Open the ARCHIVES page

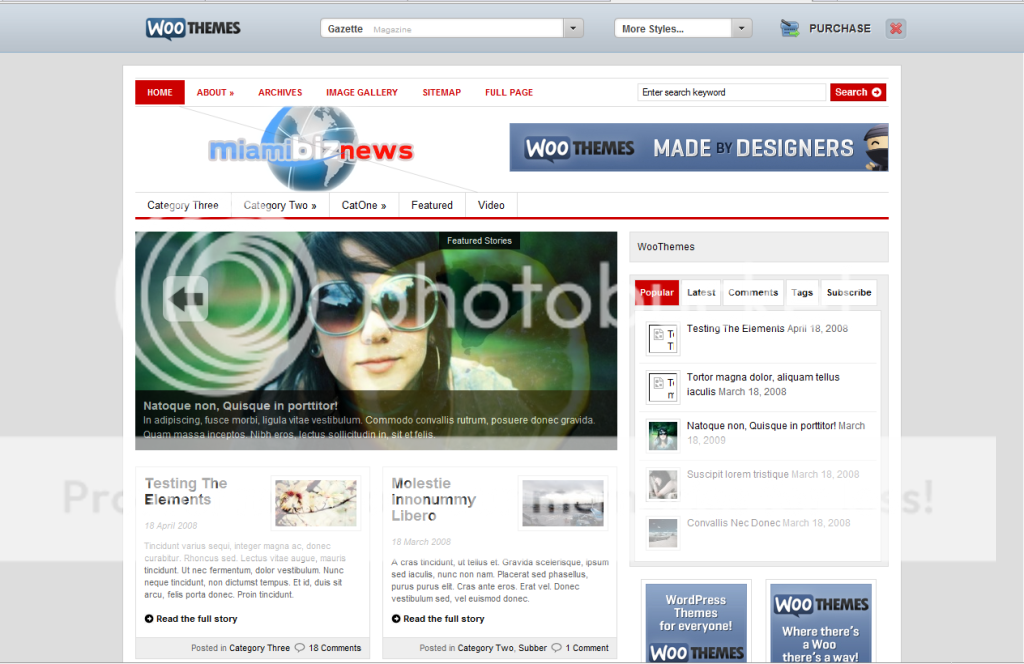[280, 92]
